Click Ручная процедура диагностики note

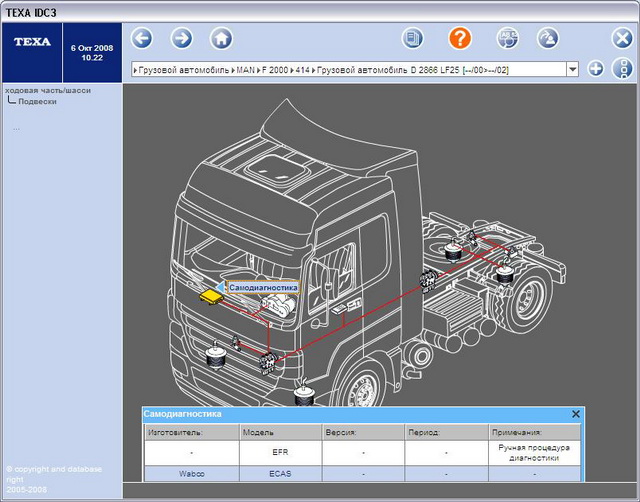pyautogui.click(x=534, y=453)
